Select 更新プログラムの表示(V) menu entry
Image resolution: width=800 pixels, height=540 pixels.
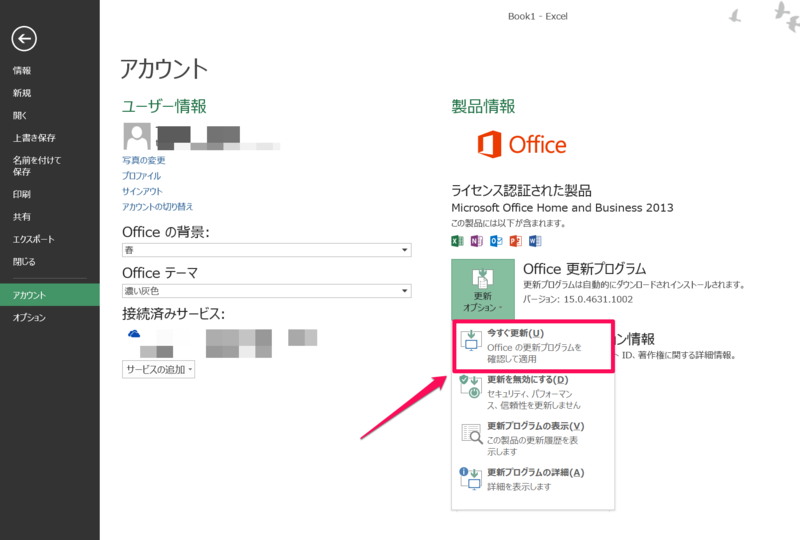(533, 438)
